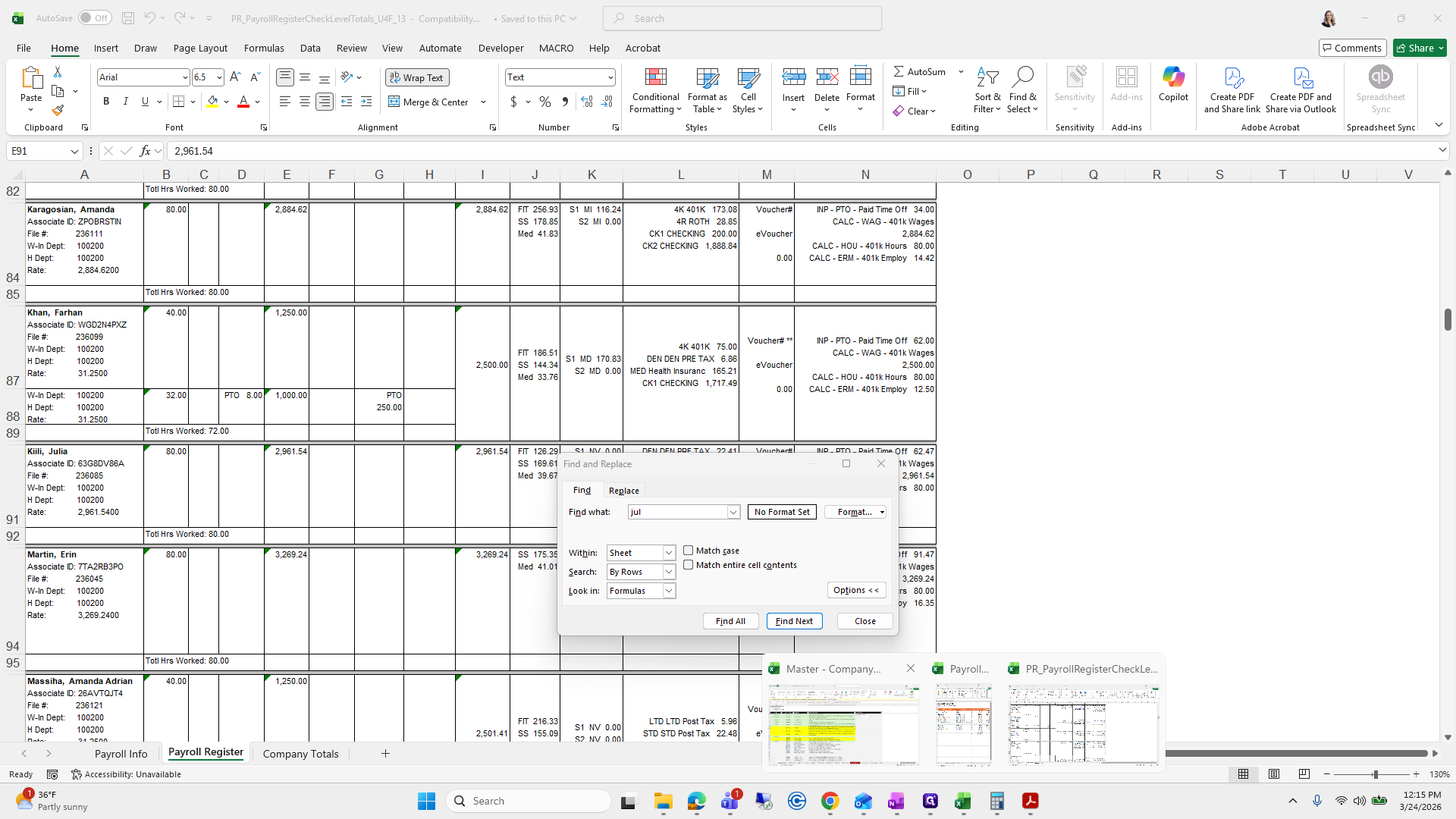Open the Company Totals sheet tab

tap(300, 754)
